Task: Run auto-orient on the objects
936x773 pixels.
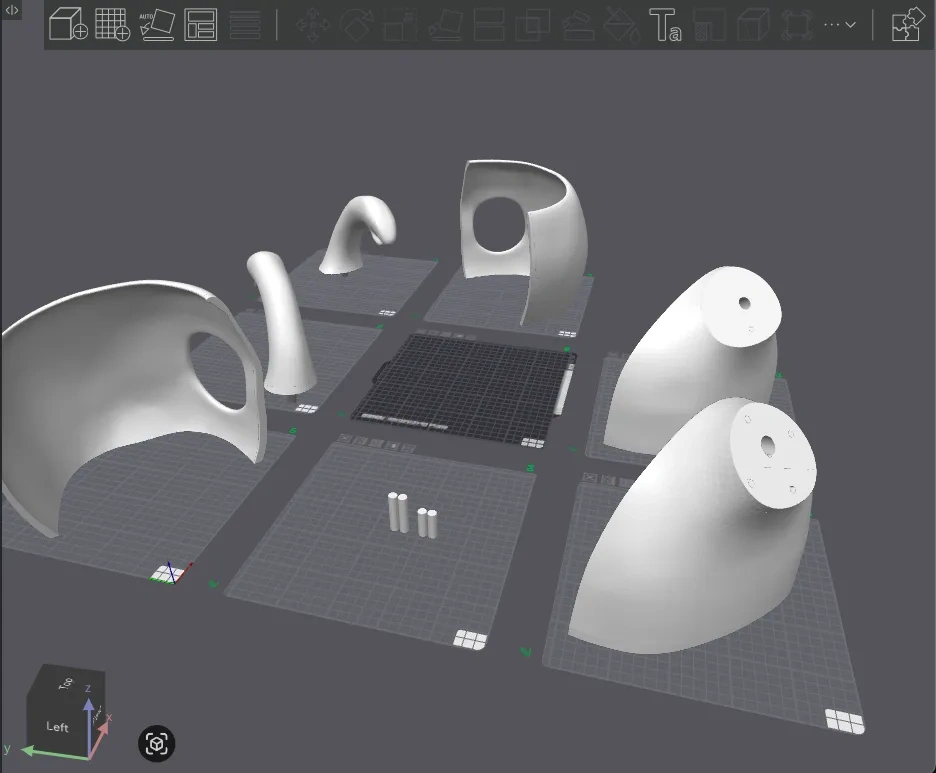Action: point(156,25)
